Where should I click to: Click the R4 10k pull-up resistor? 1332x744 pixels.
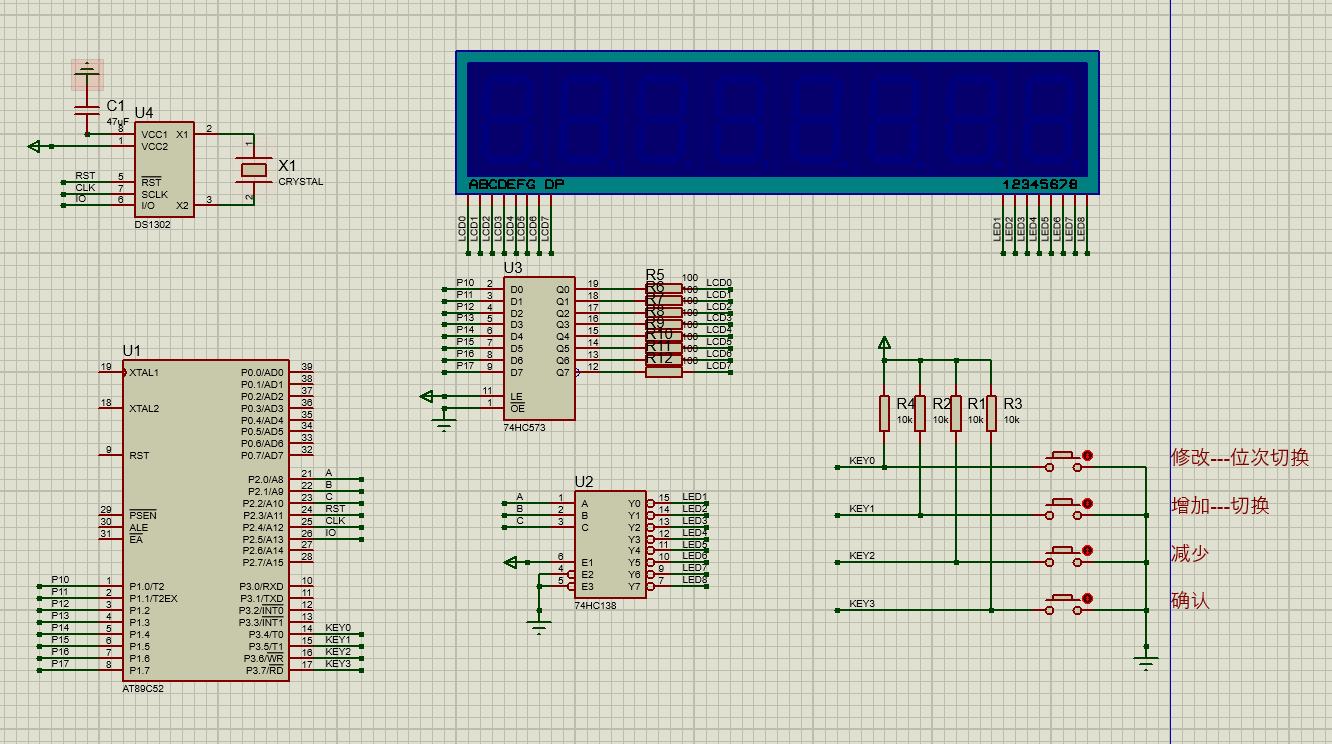tap(884, 413)
